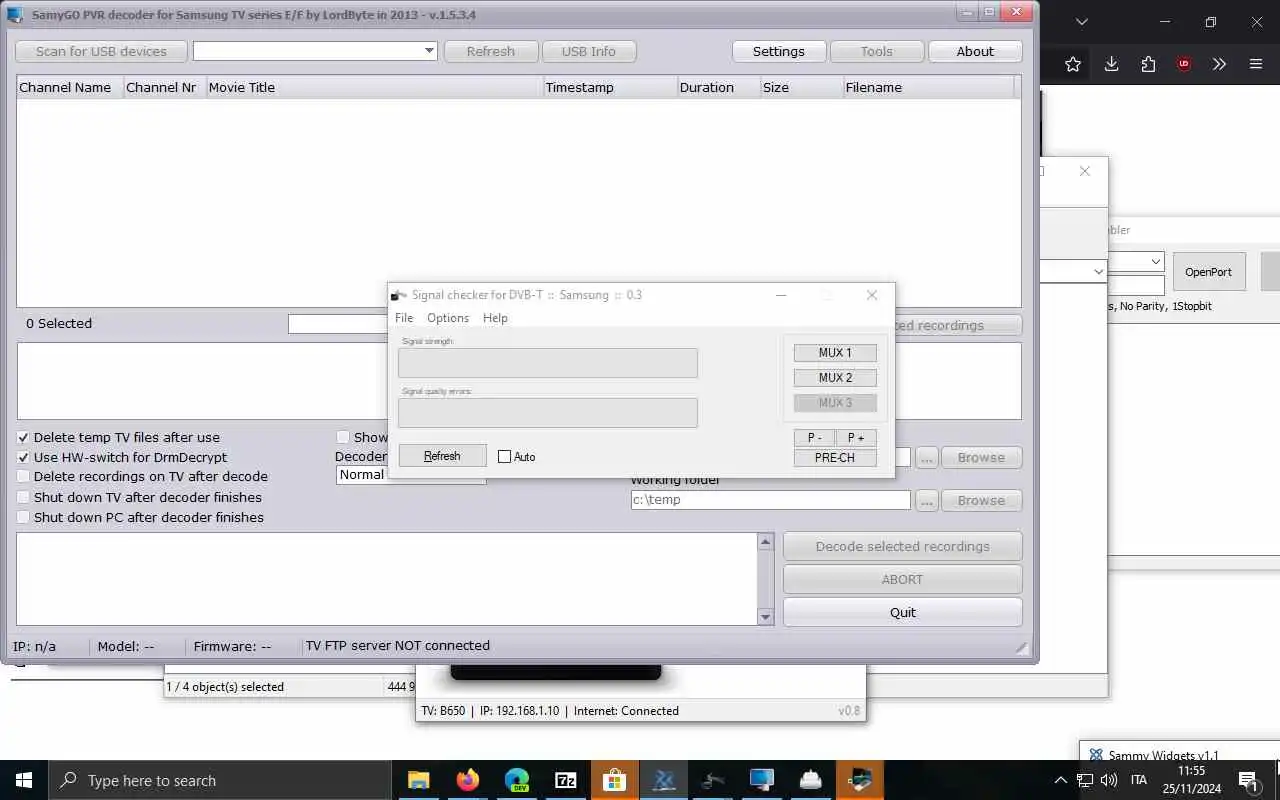Show hidden system tray icons
This screenshot has height=800, width=1280.
coord(1061,780)
